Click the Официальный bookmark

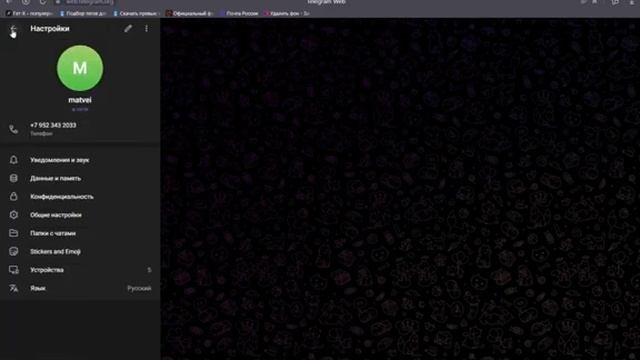(189, 13)
